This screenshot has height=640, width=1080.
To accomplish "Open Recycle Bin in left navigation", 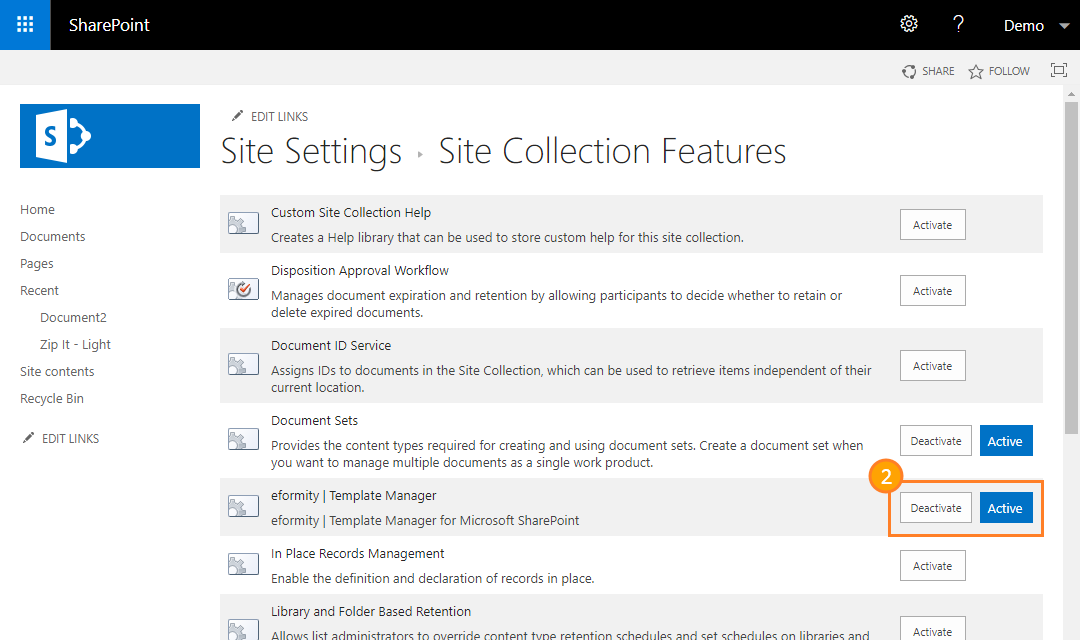I will [x=52, y=398].
